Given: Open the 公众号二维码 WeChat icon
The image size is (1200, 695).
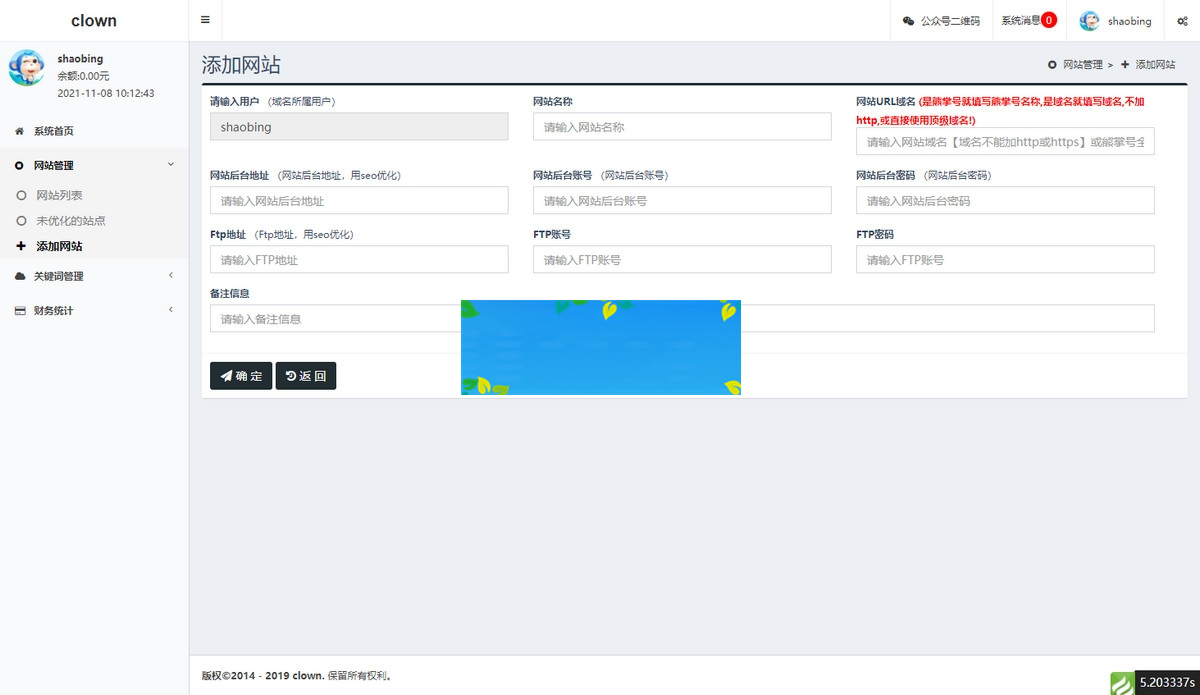Looking at the screenshot, I should coord(908,21).
